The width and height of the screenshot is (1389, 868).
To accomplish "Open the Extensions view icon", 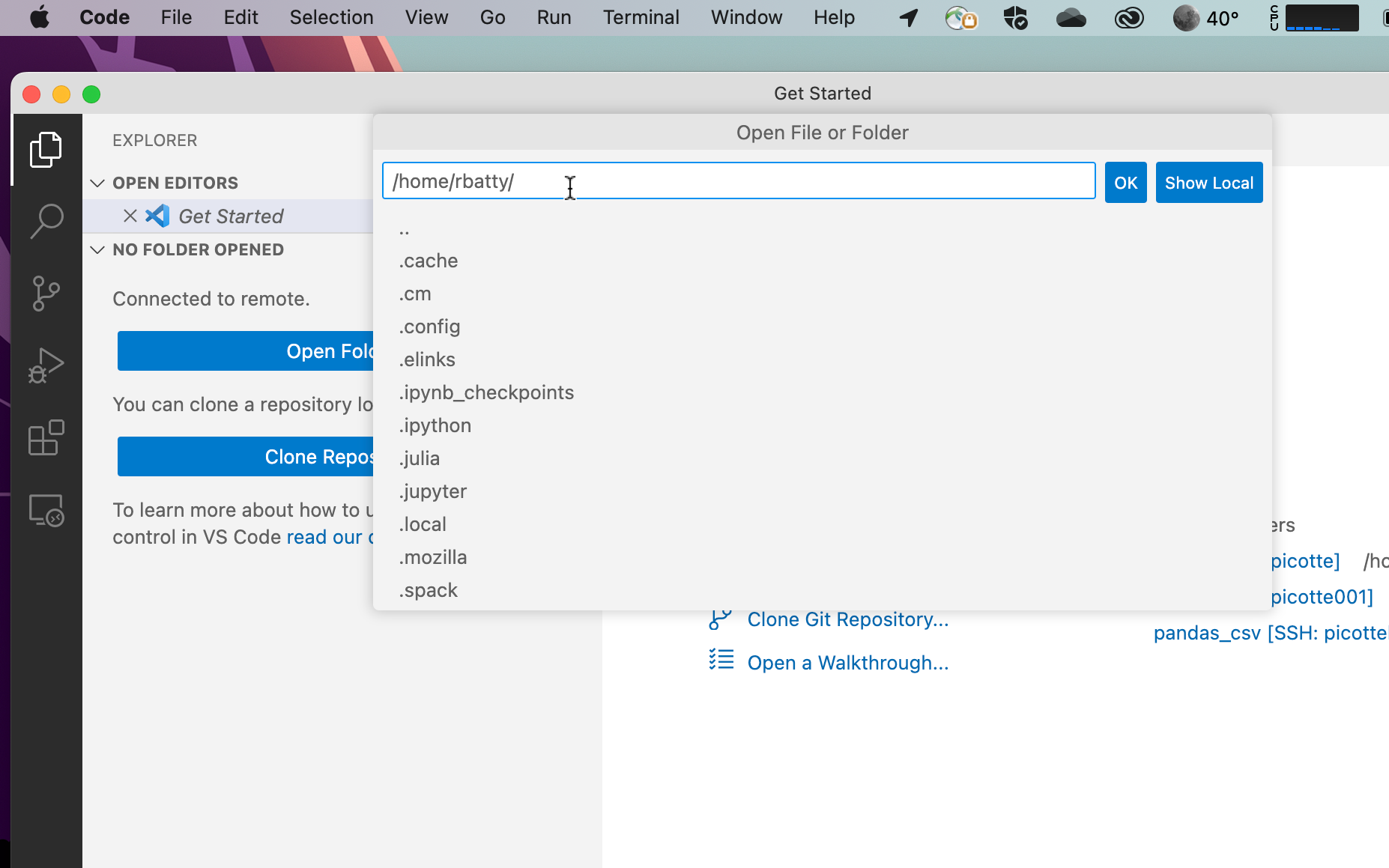I will pos(46,437).
